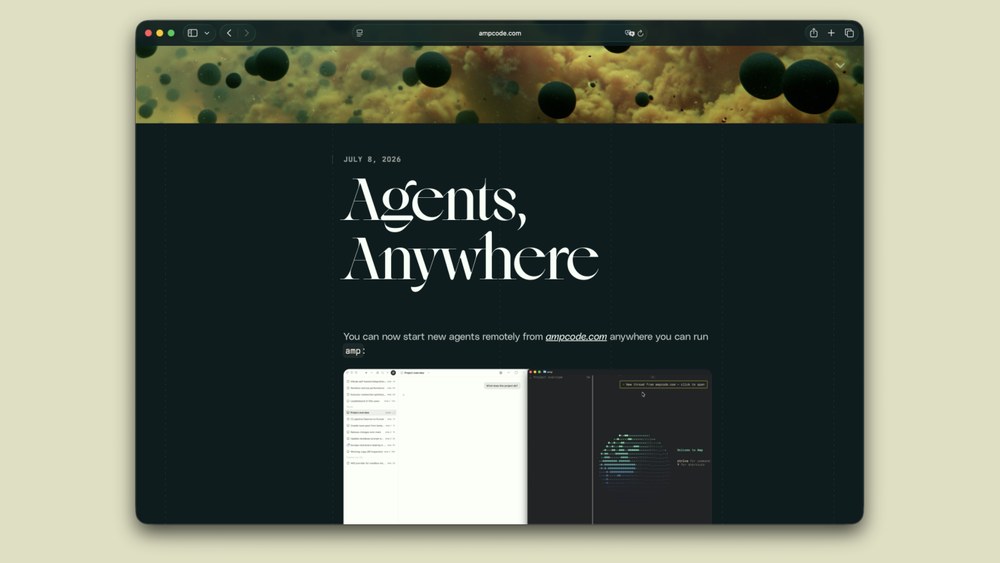This screenshot has height=563, width=1000.
Task: Open the translate page icon
Action: coord(629,33)
